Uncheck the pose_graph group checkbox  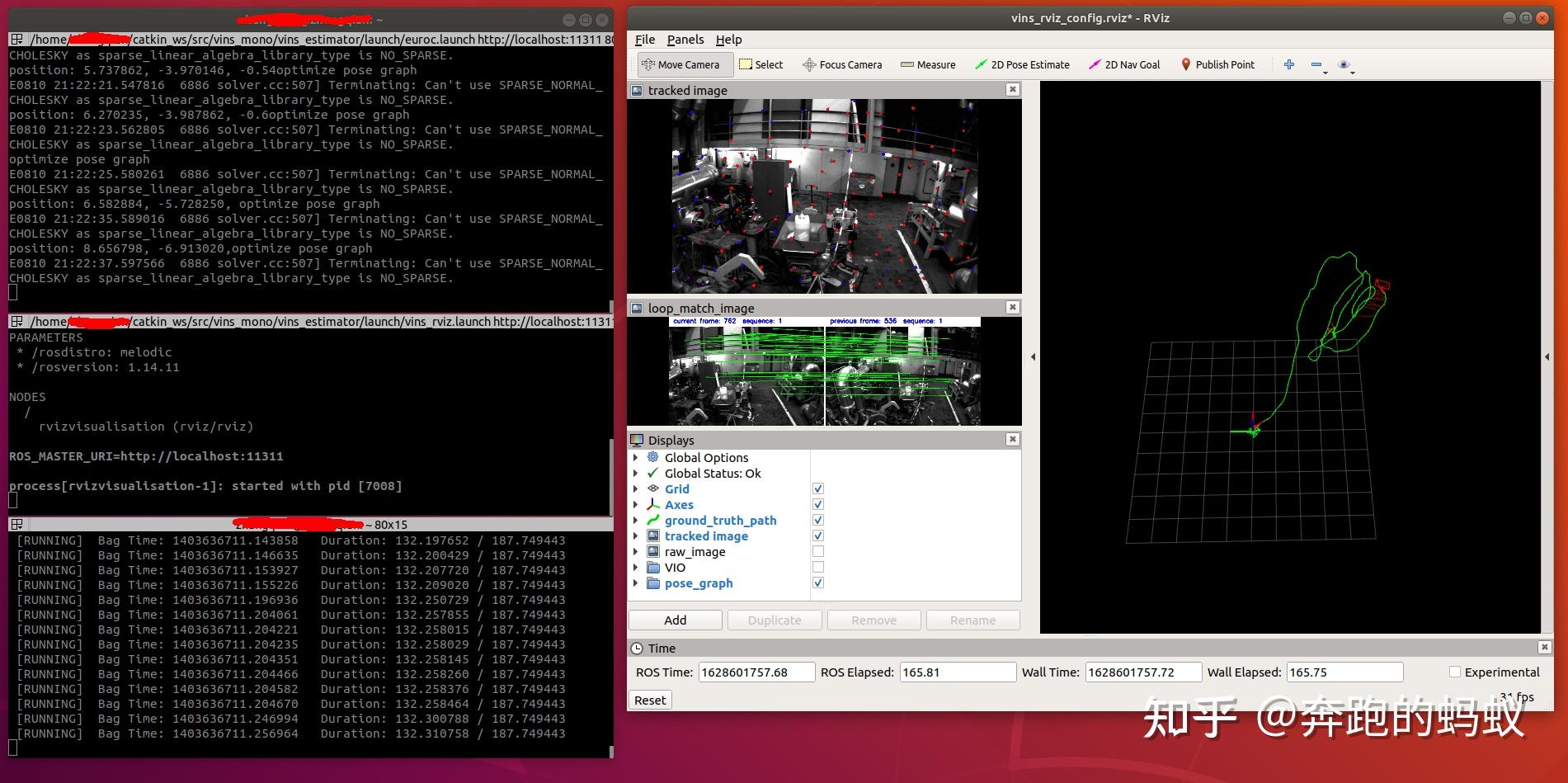click(x=818, y=583)
